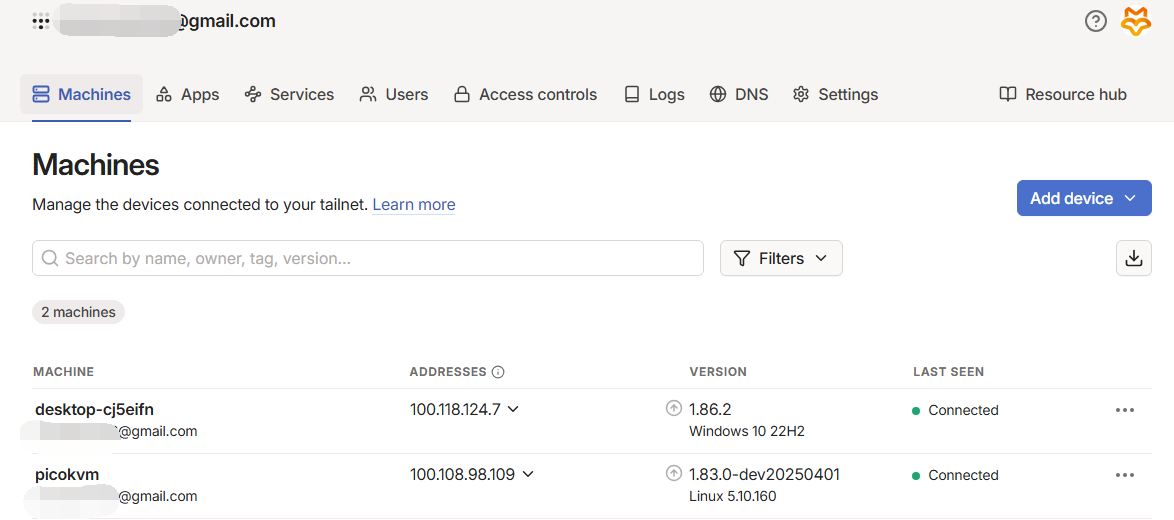
Task: Focus the machine search field
Action: click(x=368, y=258)
